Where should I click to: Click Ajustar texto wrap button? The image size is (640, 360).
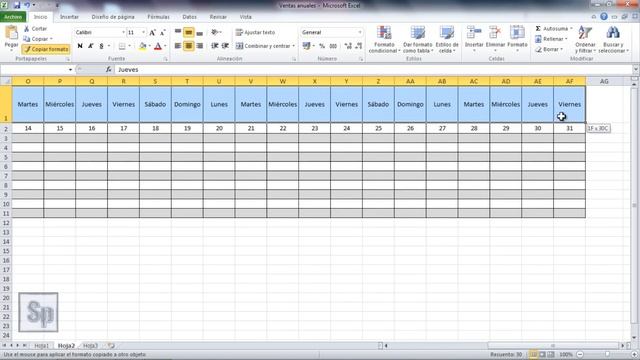(256, 32)
